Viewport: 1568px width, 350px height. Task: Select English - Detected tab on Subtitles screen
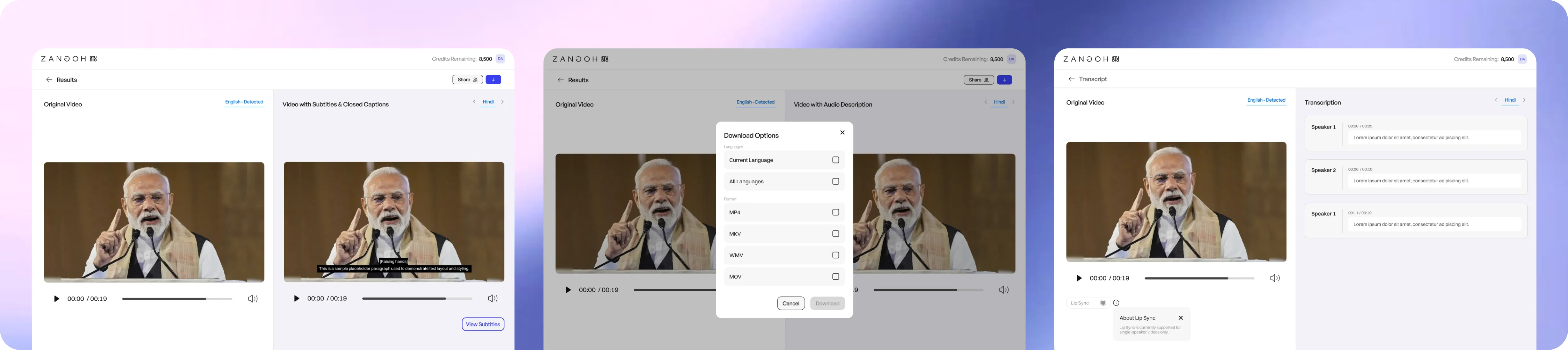(x=244, y=102)
